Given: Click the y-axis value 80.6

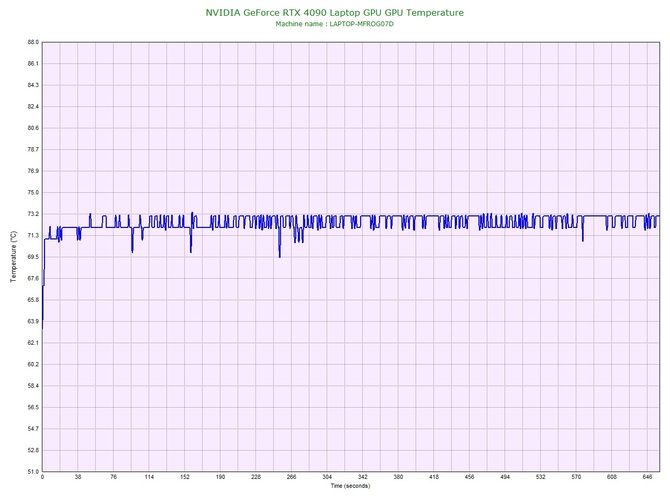Looking at the screenshot, I should point(33,128).
